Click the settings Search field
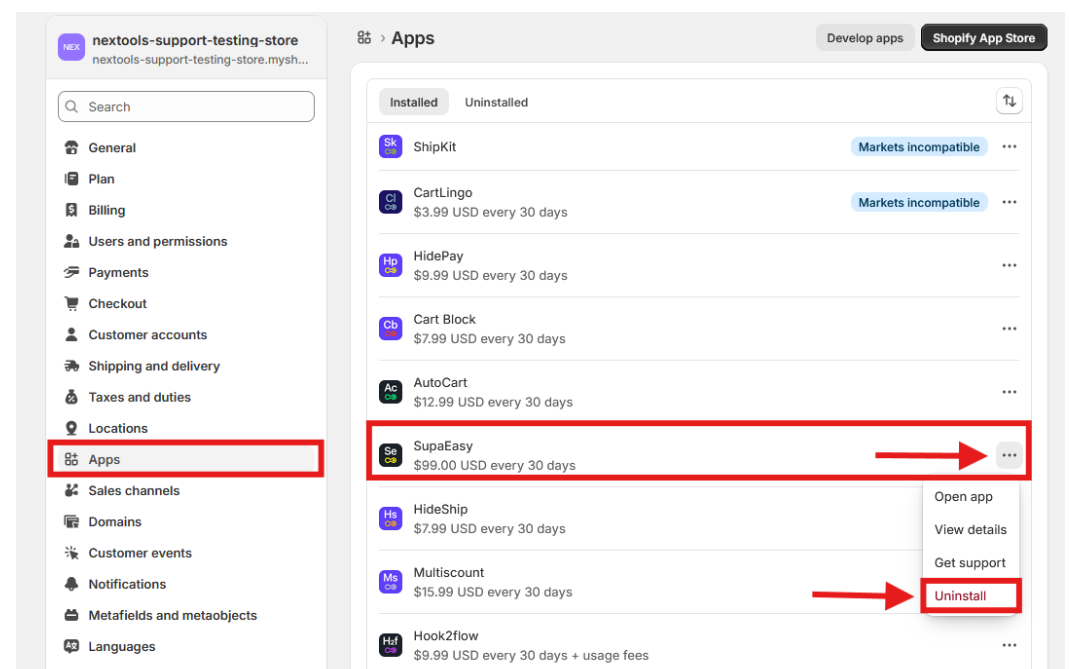Image resolution: width=1069 pixels, height=669 pixels. [186, 107]
